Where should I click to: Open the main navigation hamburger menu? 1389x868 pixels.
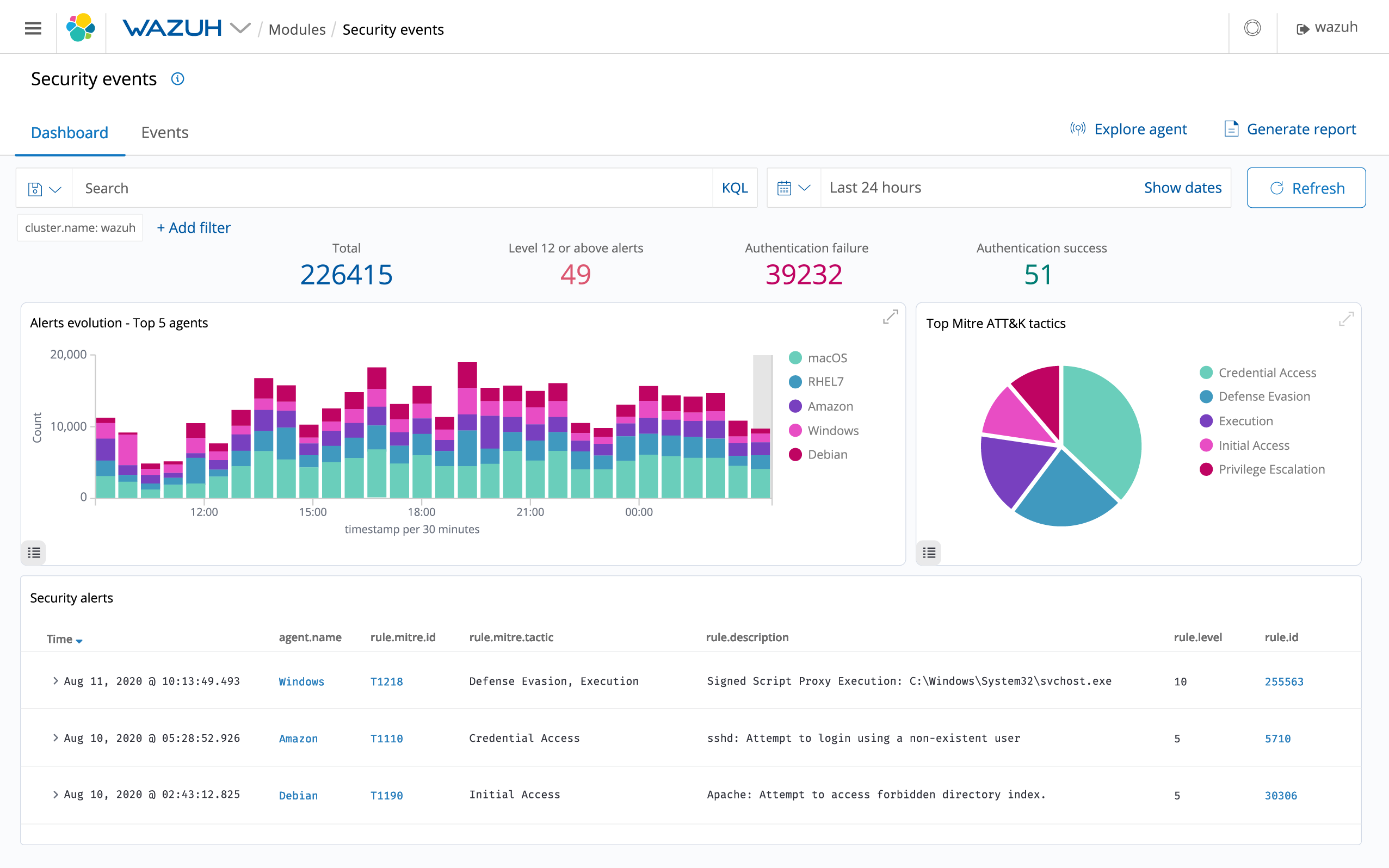[x=33, y=28]
